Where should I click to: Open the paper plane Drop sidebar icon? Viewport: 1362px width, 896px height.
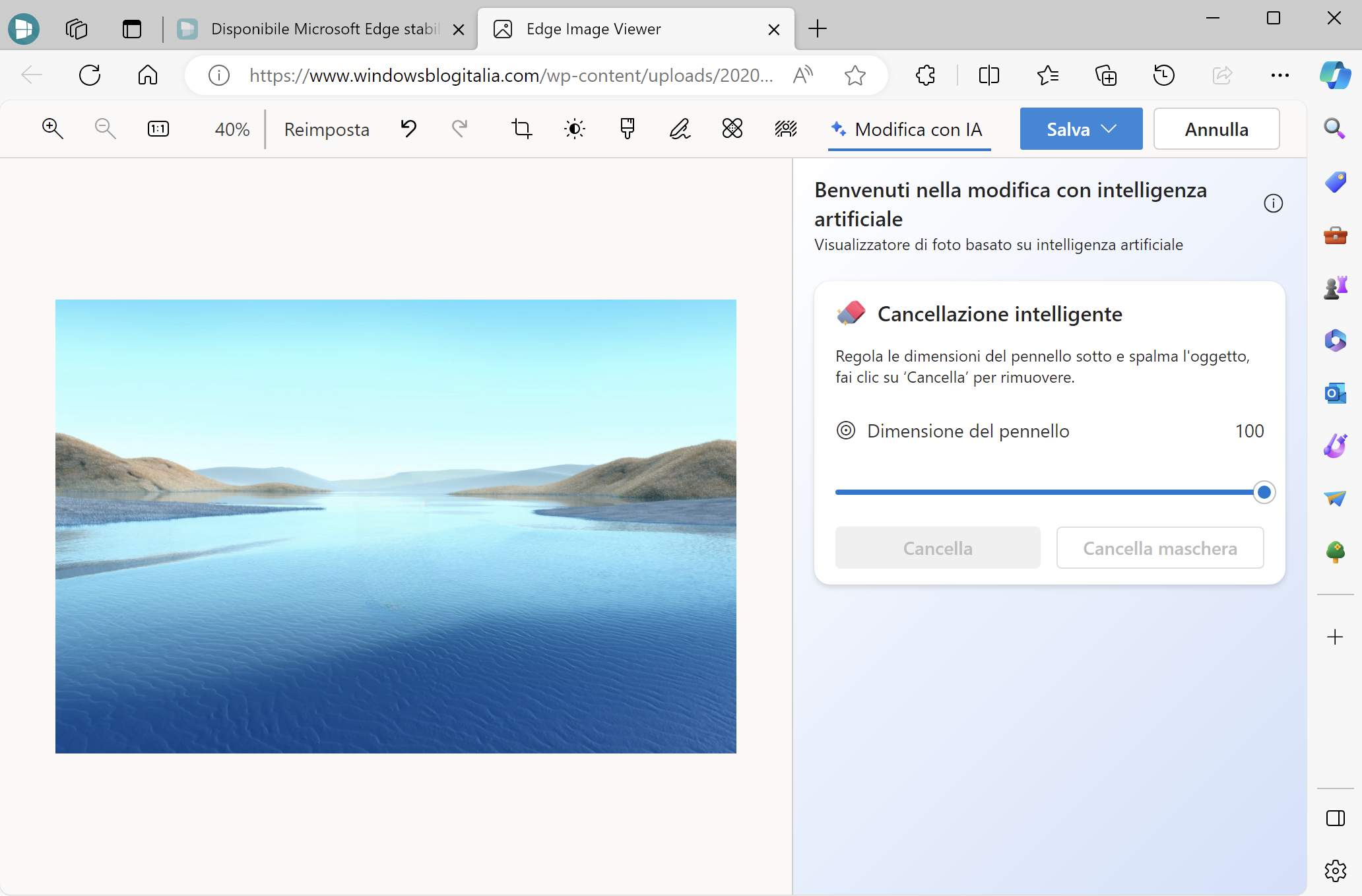coord(1335,499)
